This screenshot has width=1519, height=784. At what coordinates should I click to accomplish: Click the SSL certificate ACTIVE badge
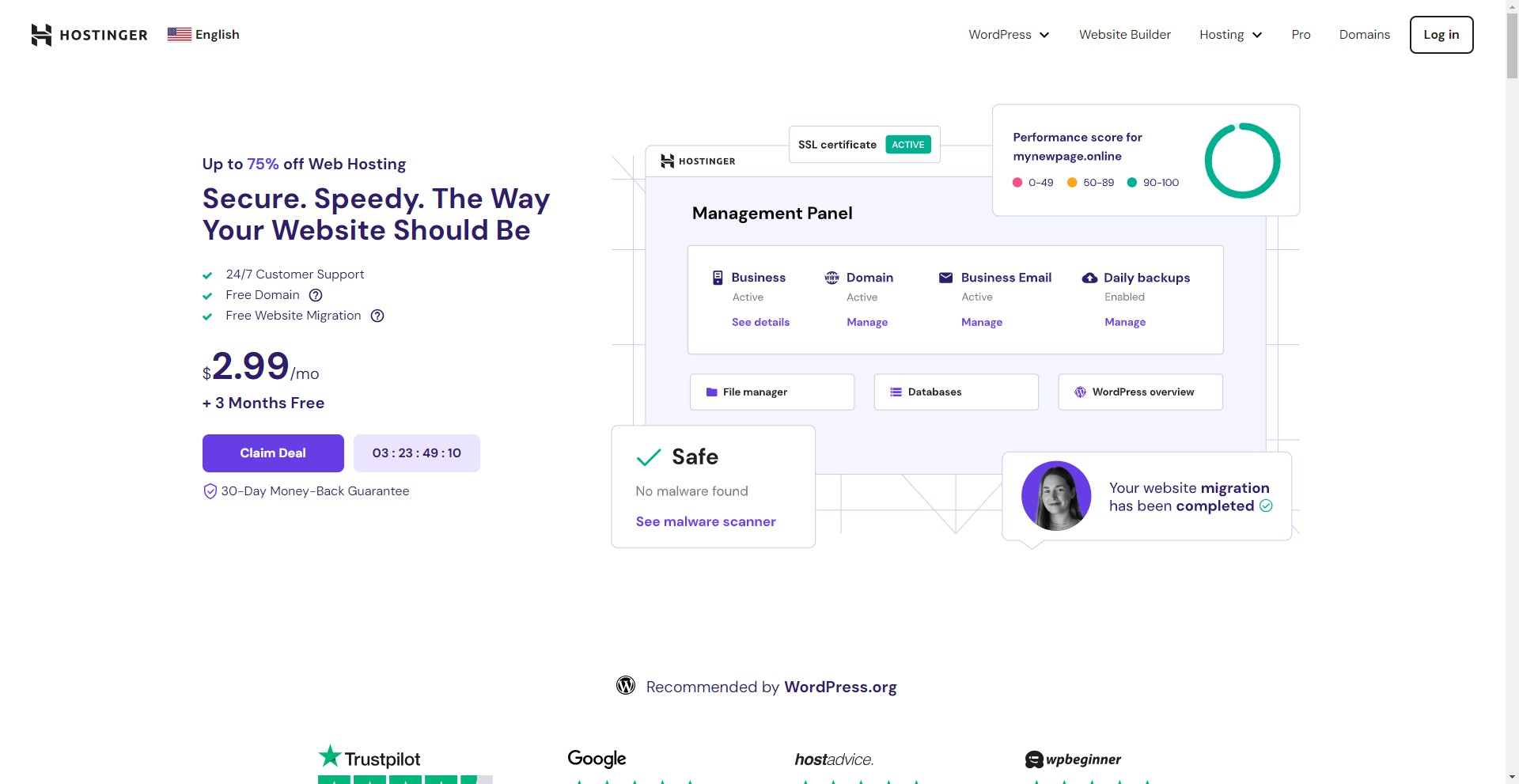click(x=907, y=145)
